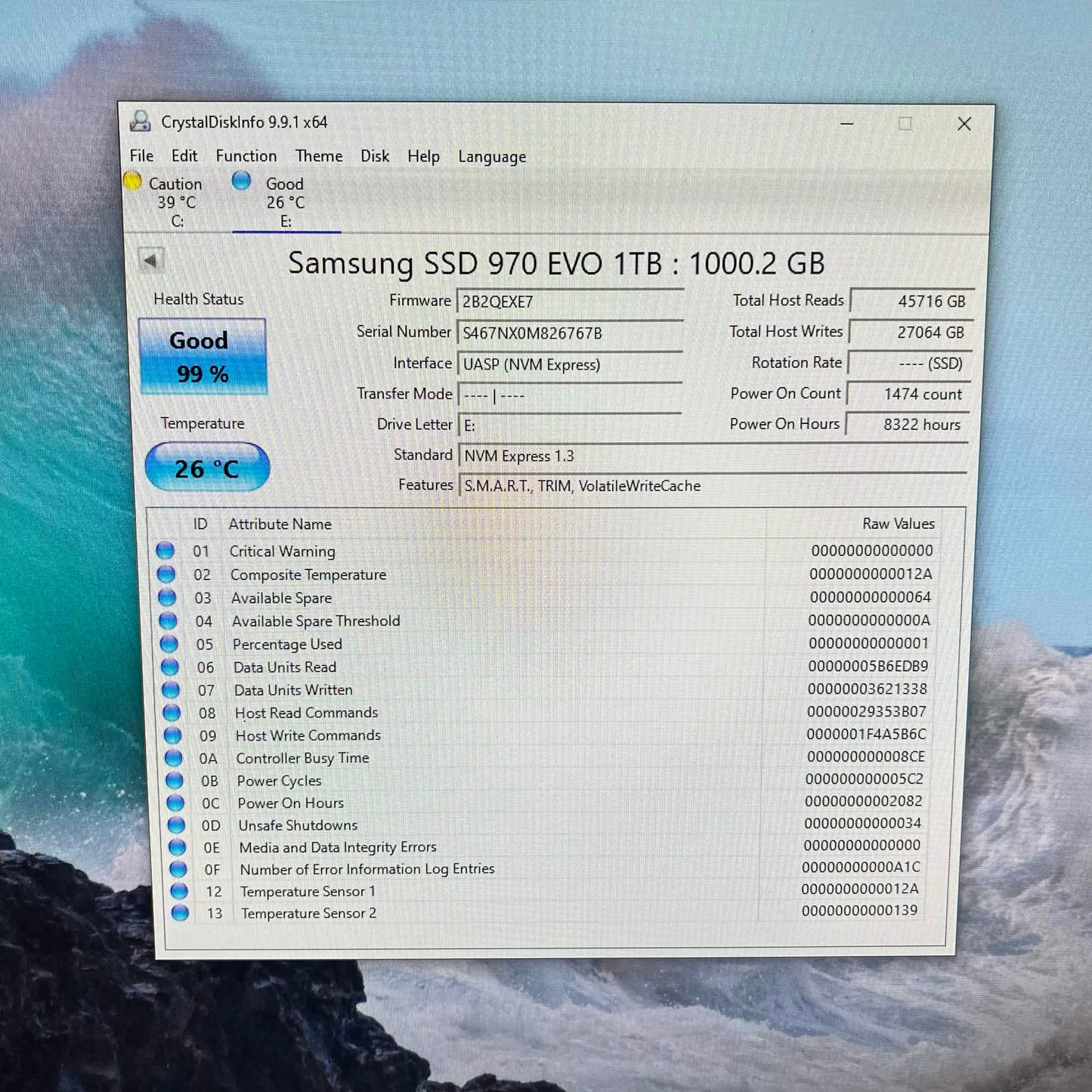The height and width of the screenshot is (1092, 1092).
Task: Select raw value 00000000000A1C
Action: click(862, 867)
